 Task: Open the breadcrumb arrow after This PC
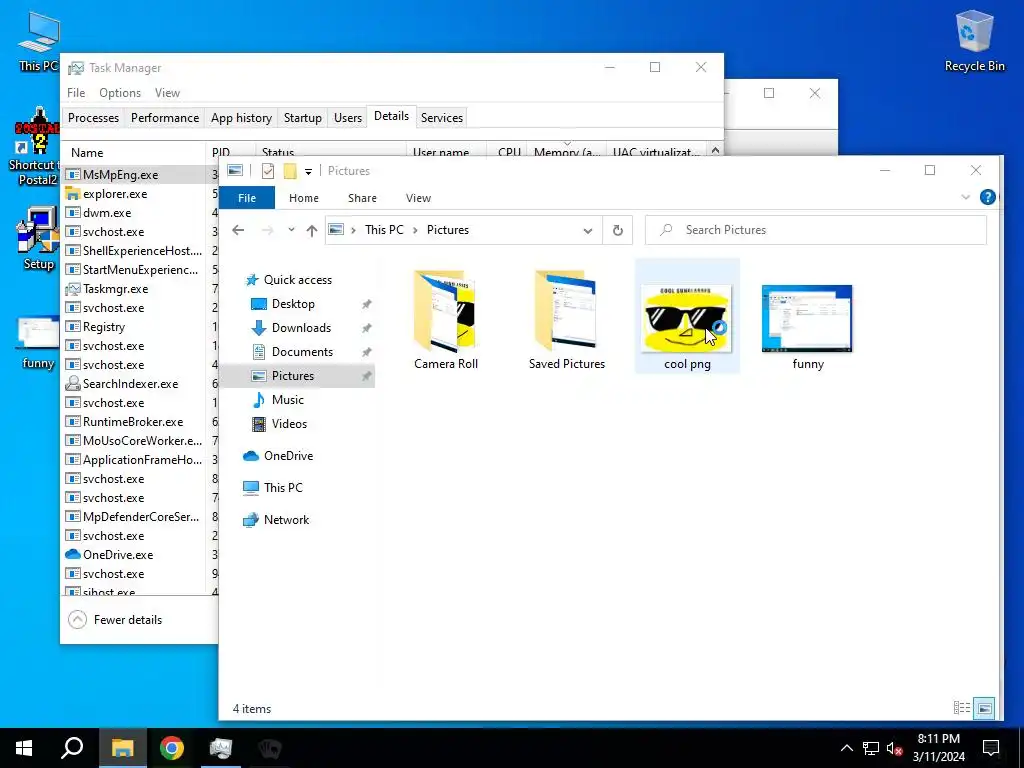[x=415, y=230]
